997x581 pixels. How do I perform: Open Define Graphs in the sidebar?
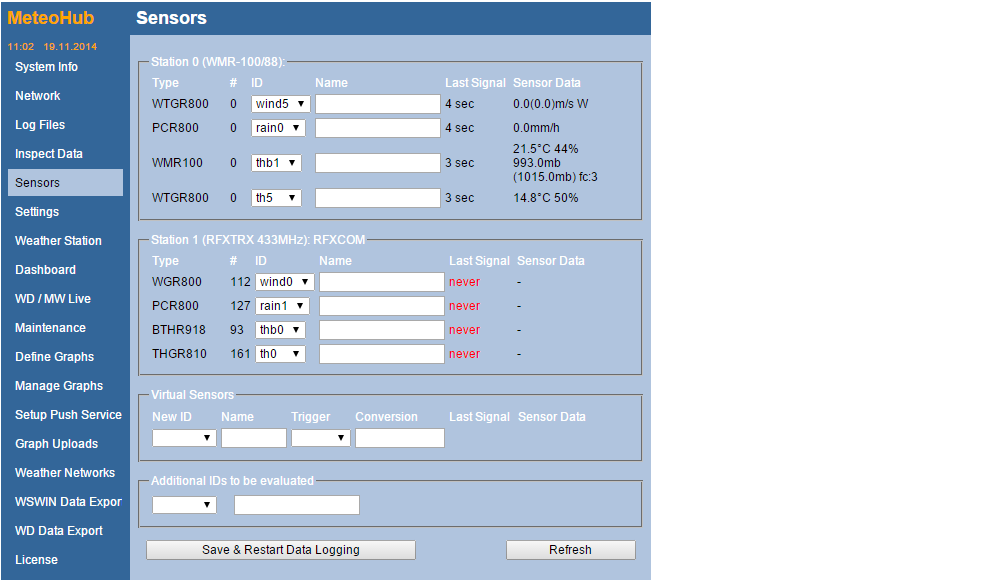[x=54, y=357]
